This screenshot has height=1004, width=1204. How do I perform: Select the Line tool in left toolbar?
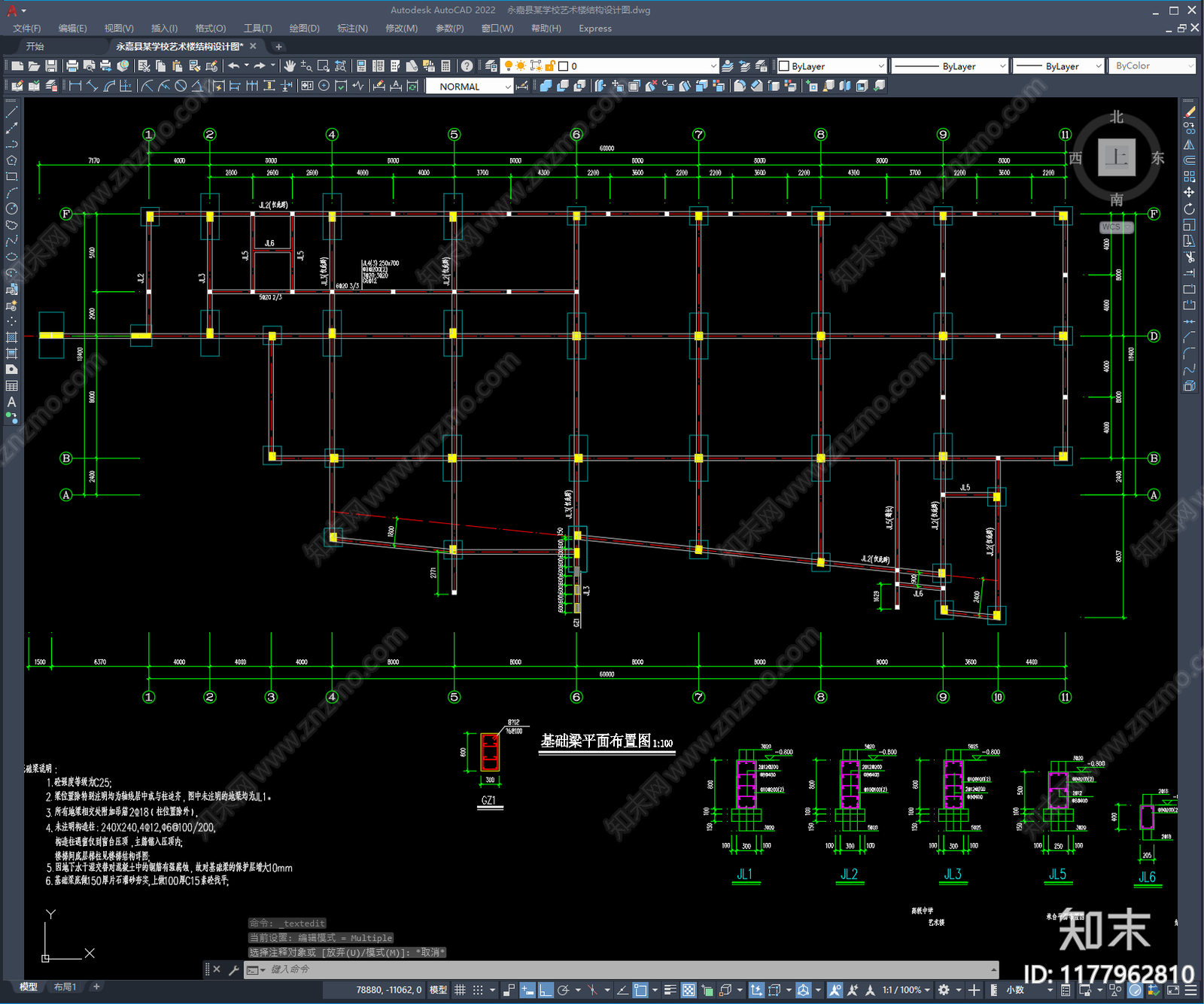pos(11,111)
